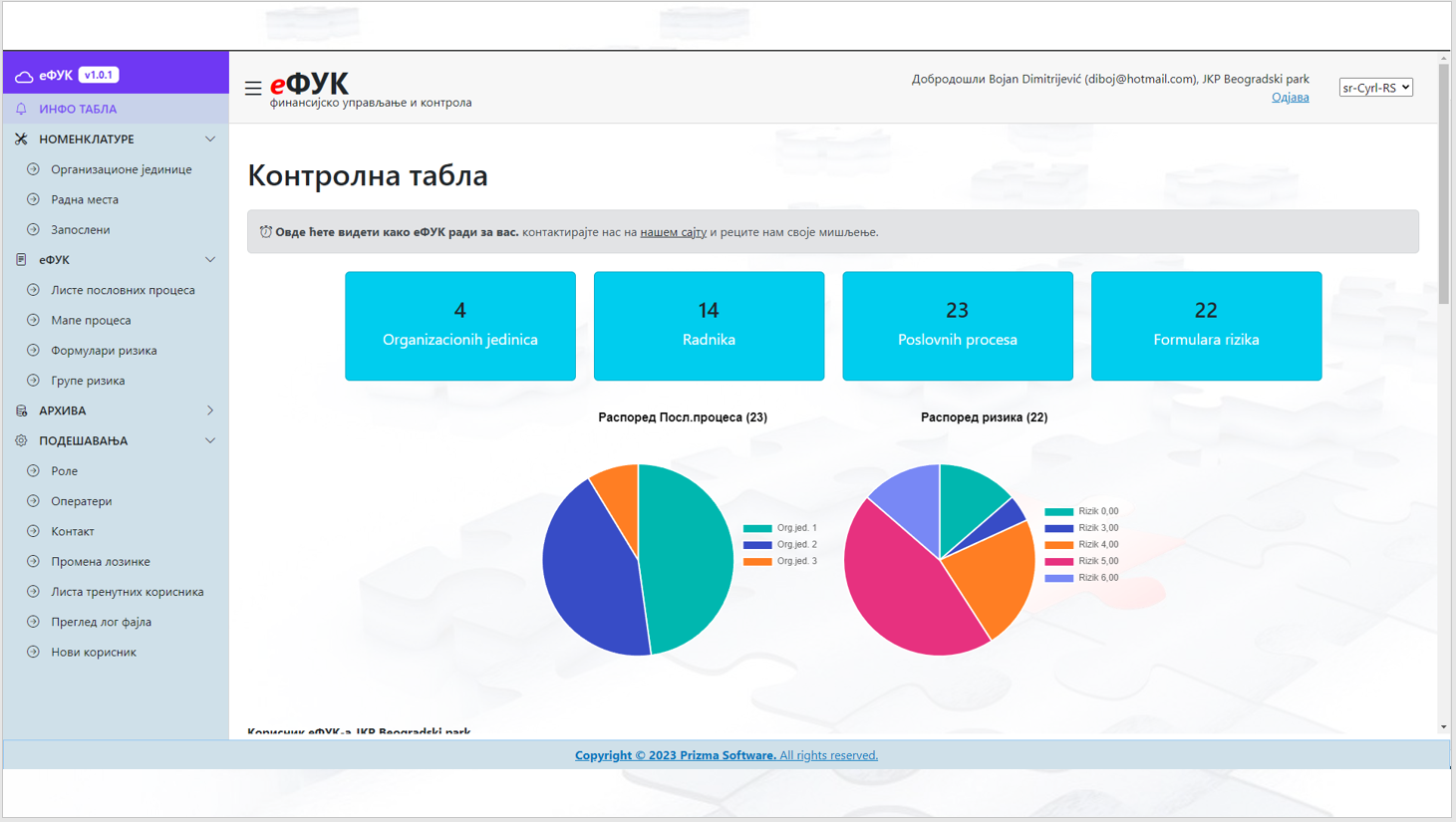Click the tools icon next to Номенклатуре
The height and width of the screenshot is (822, 1456).
(x=21, y=139)
